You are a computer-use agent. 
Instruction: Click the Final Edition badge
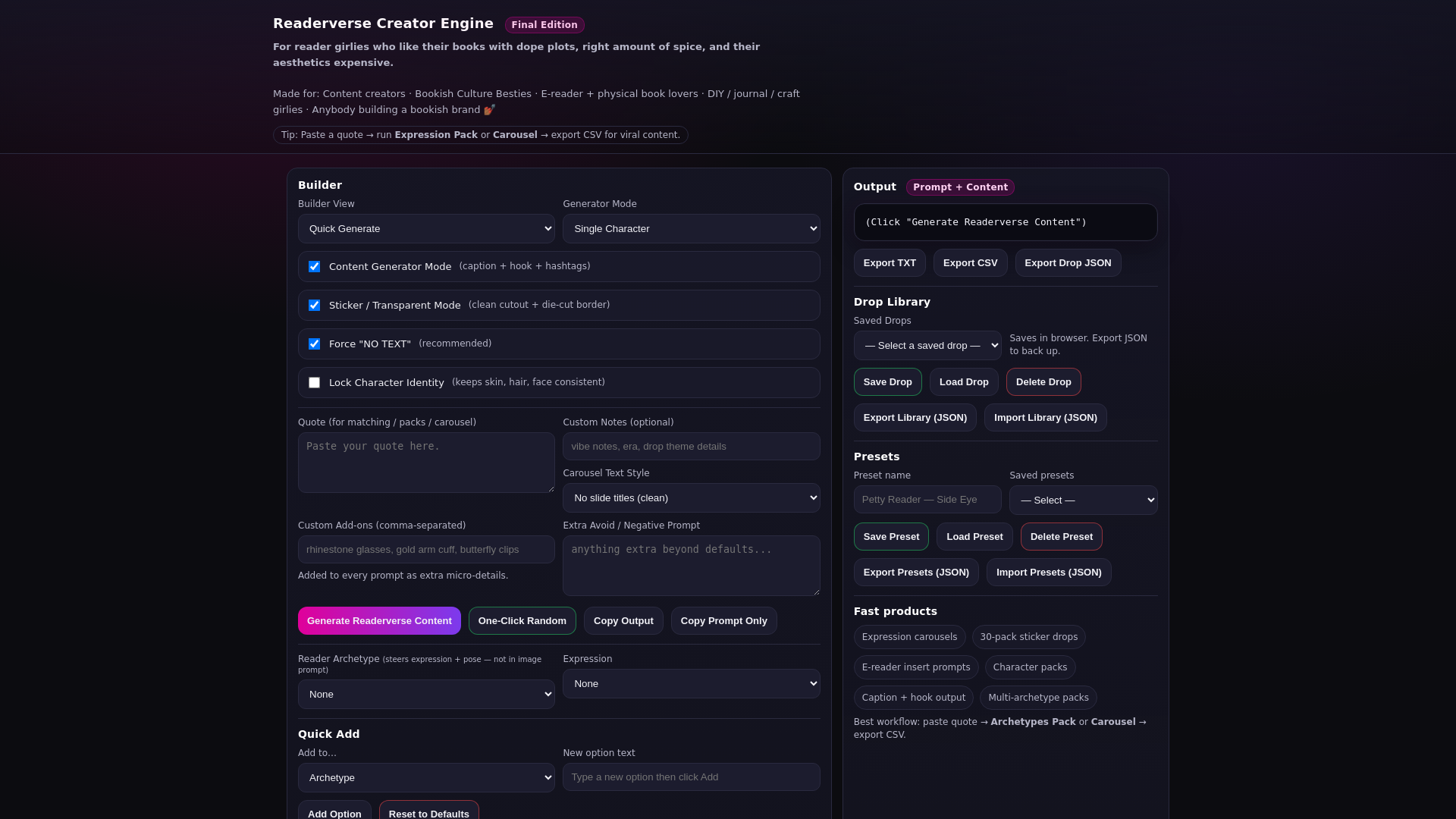click(544, 25)
